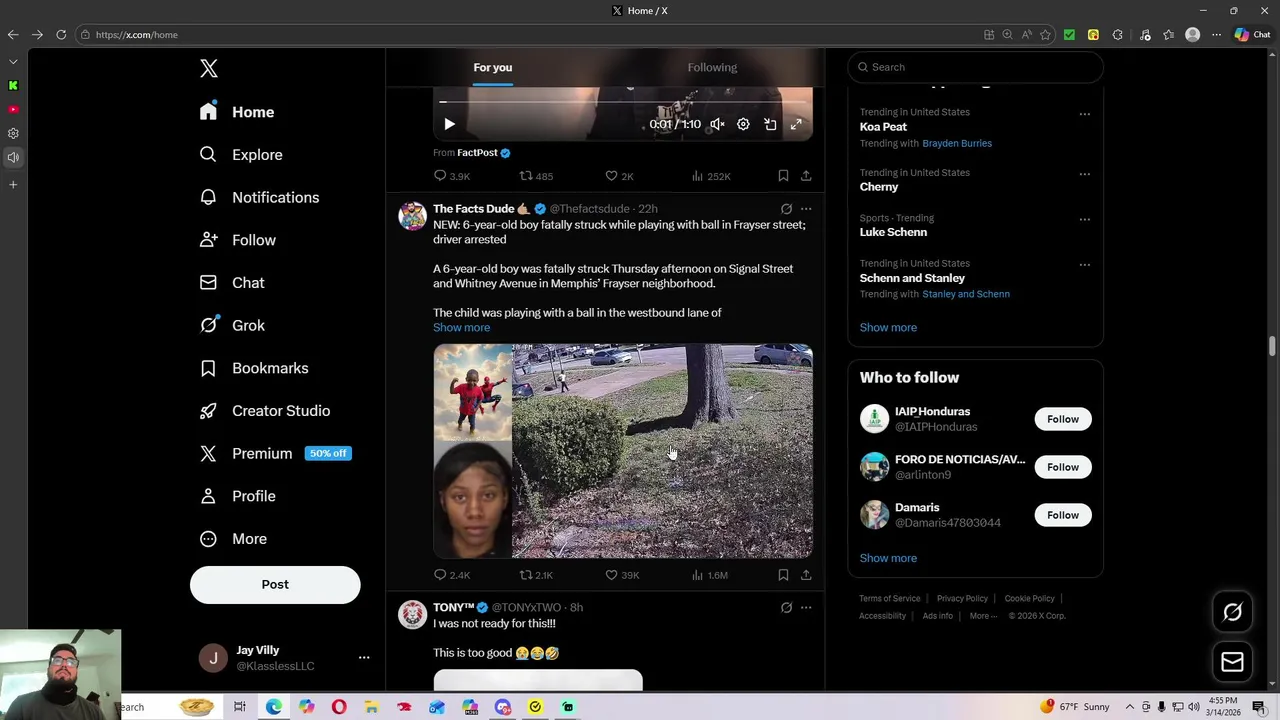Screen dimensions: 1280x720
Task: Unmute the video volume
Action: (x=717, y=125)
